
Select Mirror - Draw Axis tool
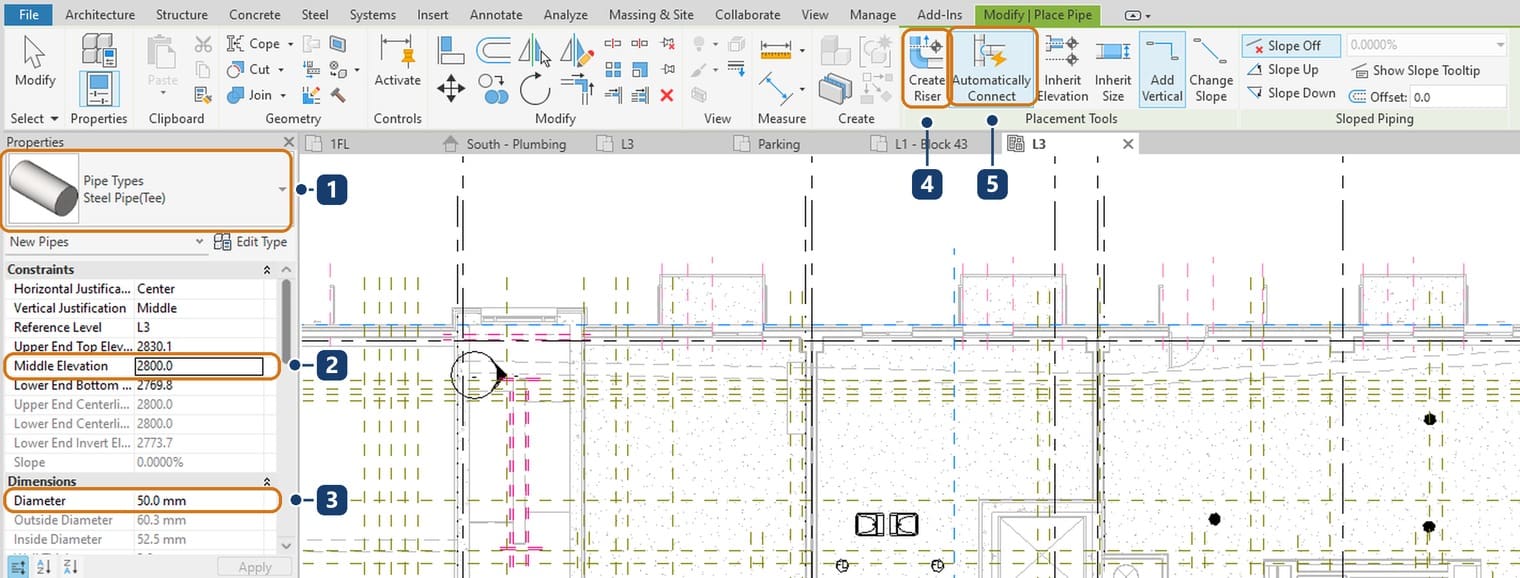tap(577, 49)
